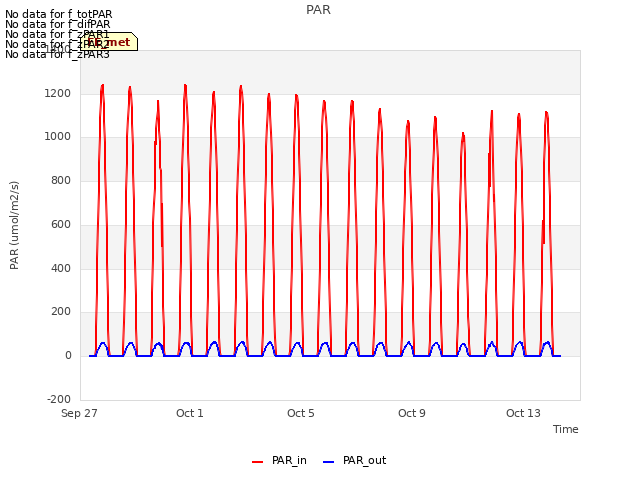This screenshot has height=480, width=640.
Task: Click the 1000 y-axis tick label
Action: [58, 136]
